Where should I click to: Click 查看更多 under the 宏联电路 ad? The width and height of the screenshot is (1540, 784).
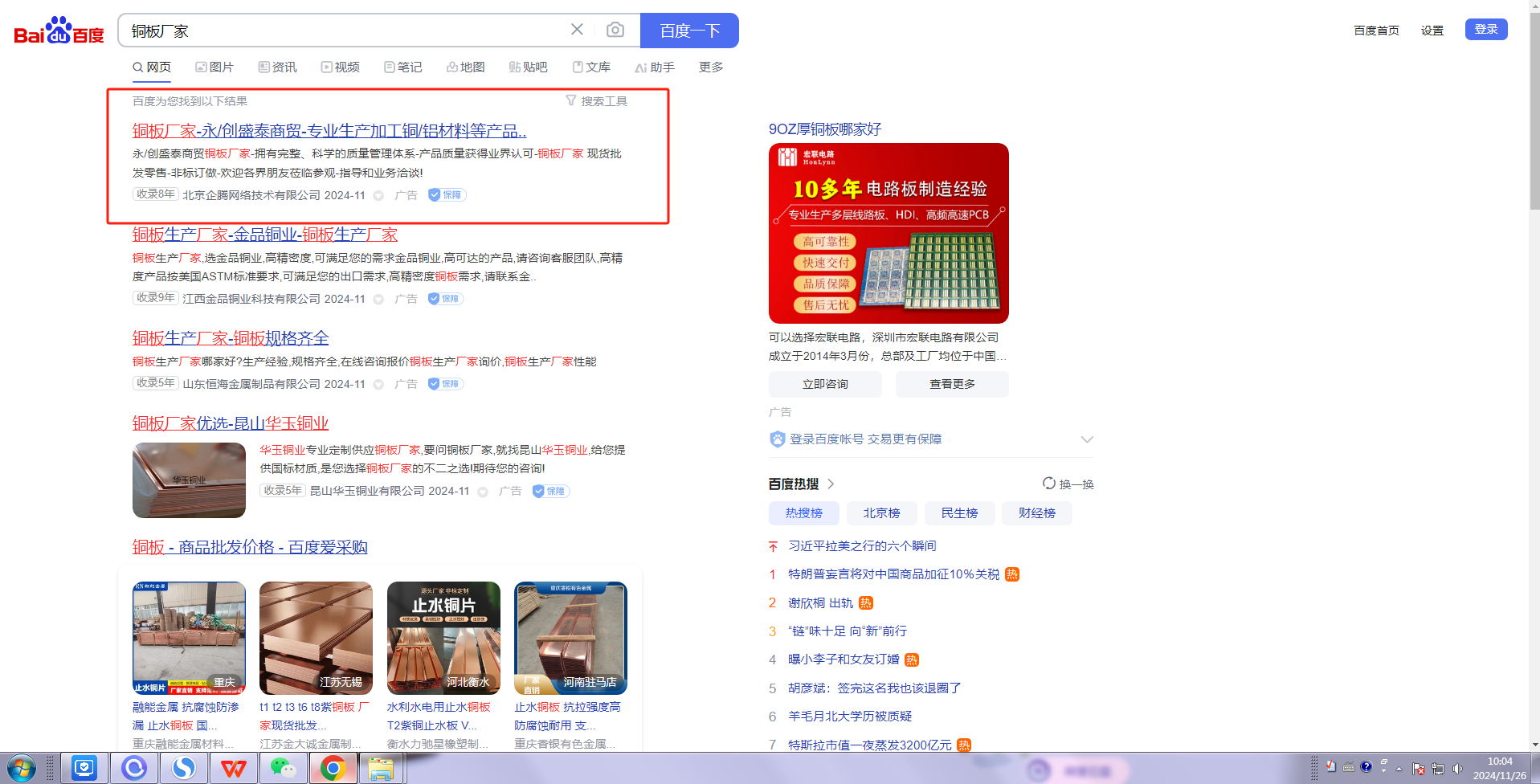[x=952, y=384]
